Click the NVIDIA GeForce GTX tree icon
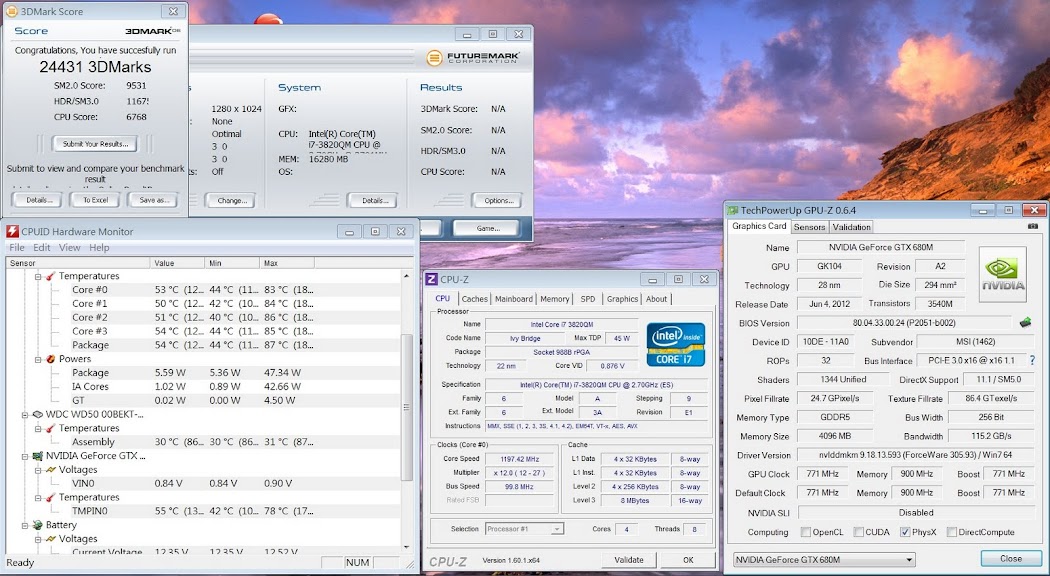This screenshot has height=576, width=1050. [38, 456]
